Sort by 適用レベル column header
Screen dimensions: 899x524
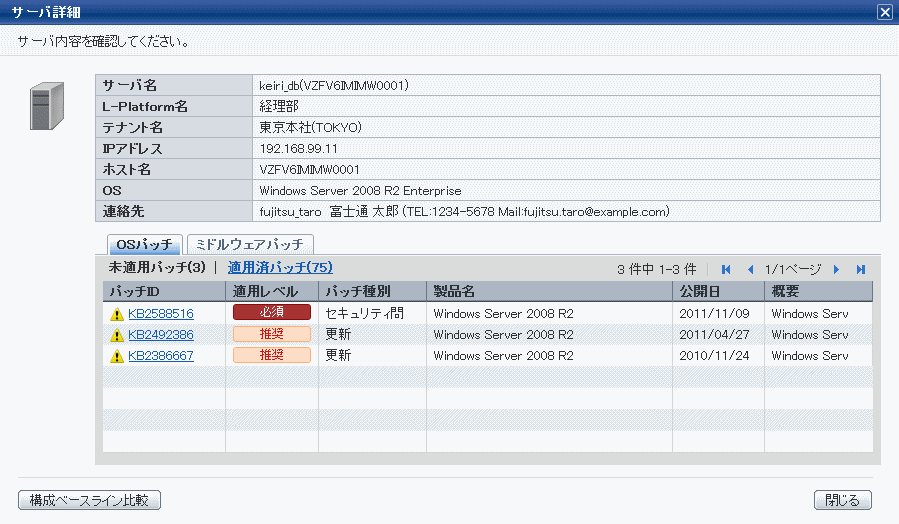click(272, 291)
